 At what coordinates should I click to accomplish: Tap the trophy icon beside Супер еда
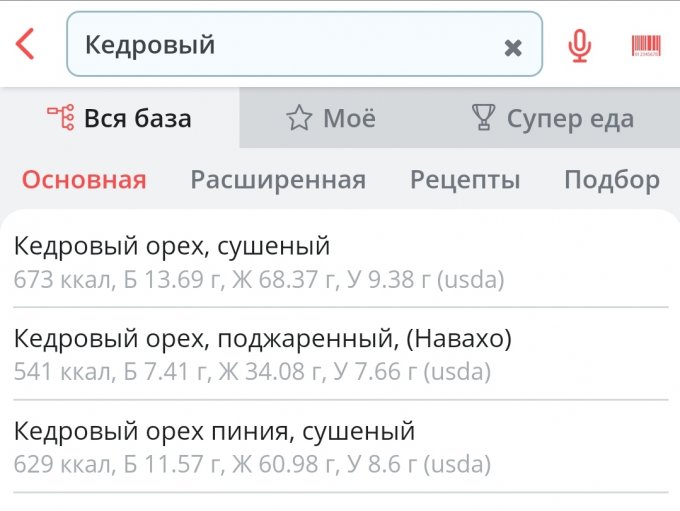483,118
